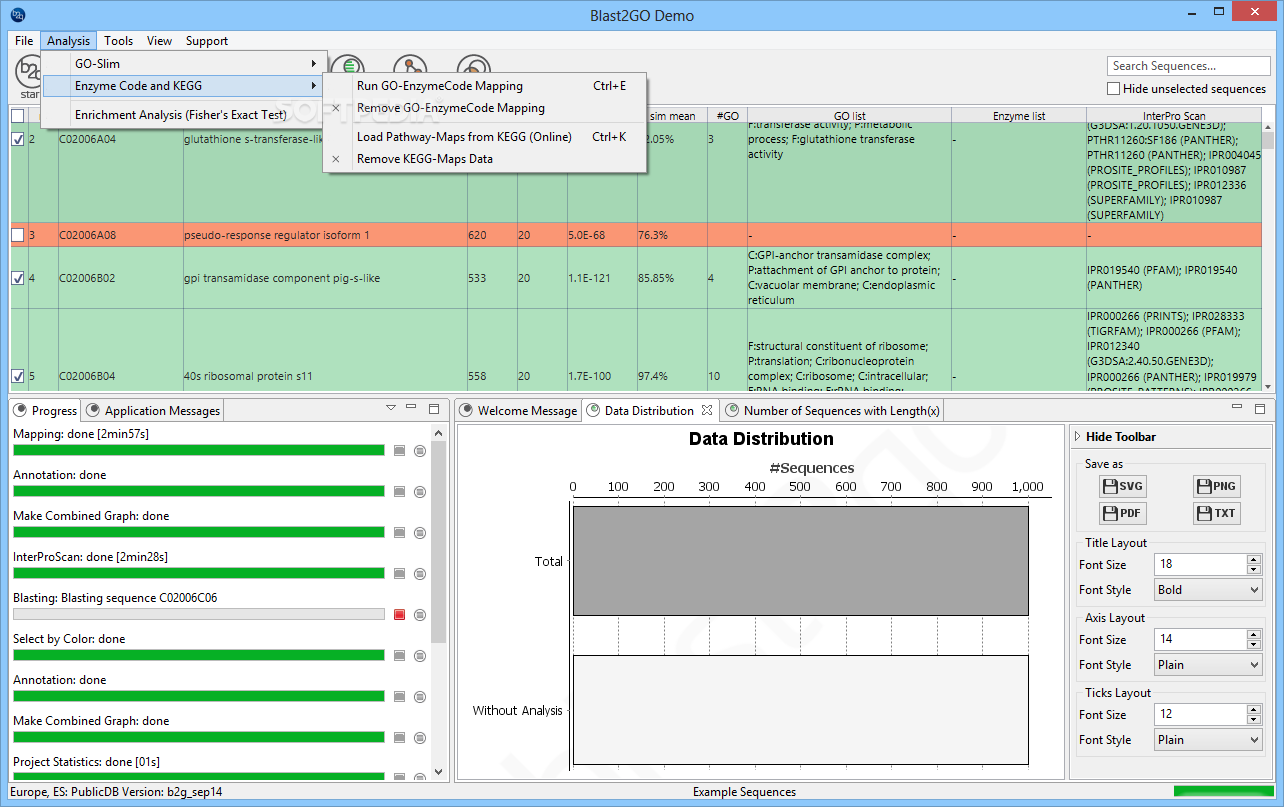Select Run GO-EnzymeCode Mapping menu item
Screen dimensions: 1284x807
pos(439,86)
